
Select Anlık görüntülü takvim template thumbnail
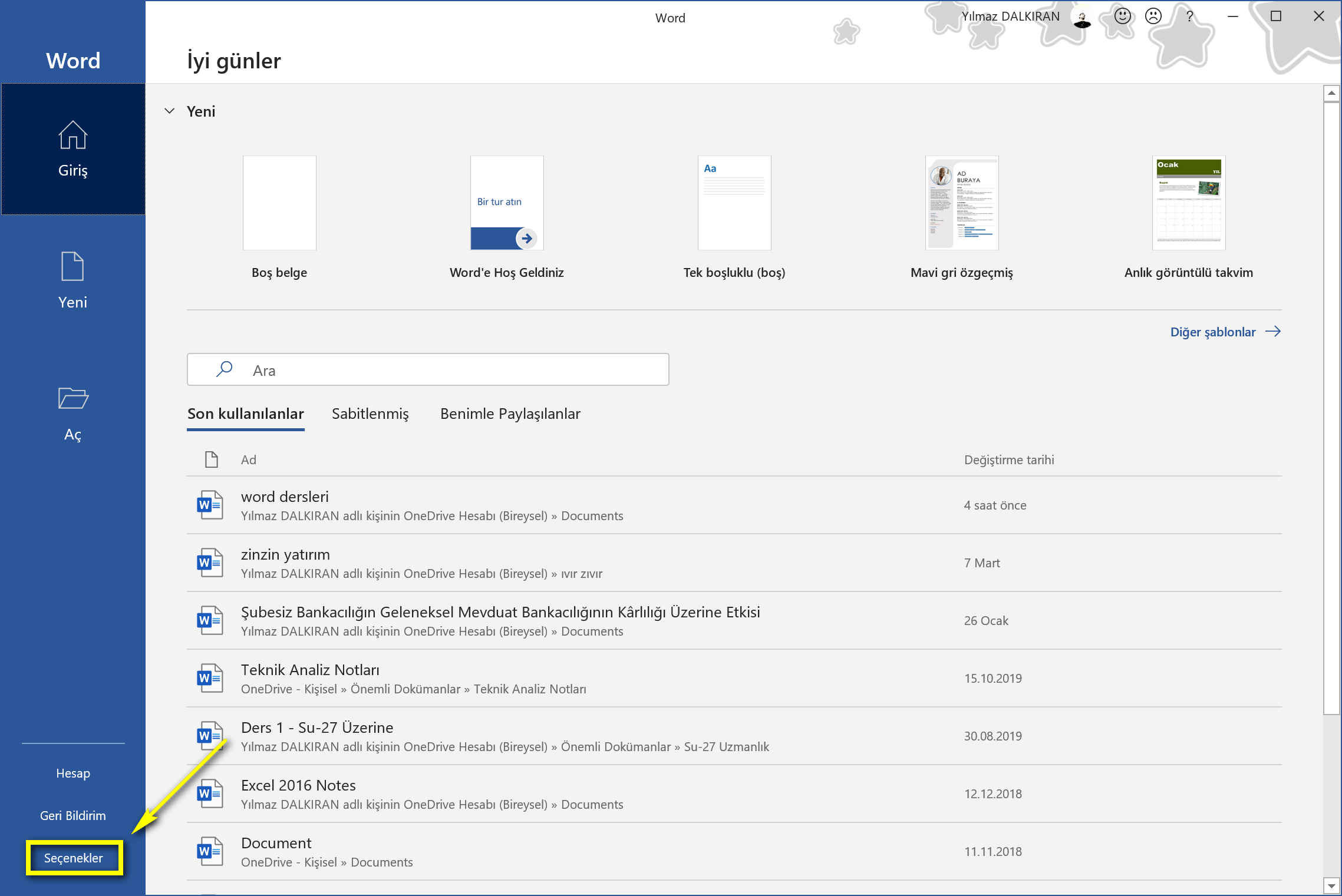(1189, 203)
